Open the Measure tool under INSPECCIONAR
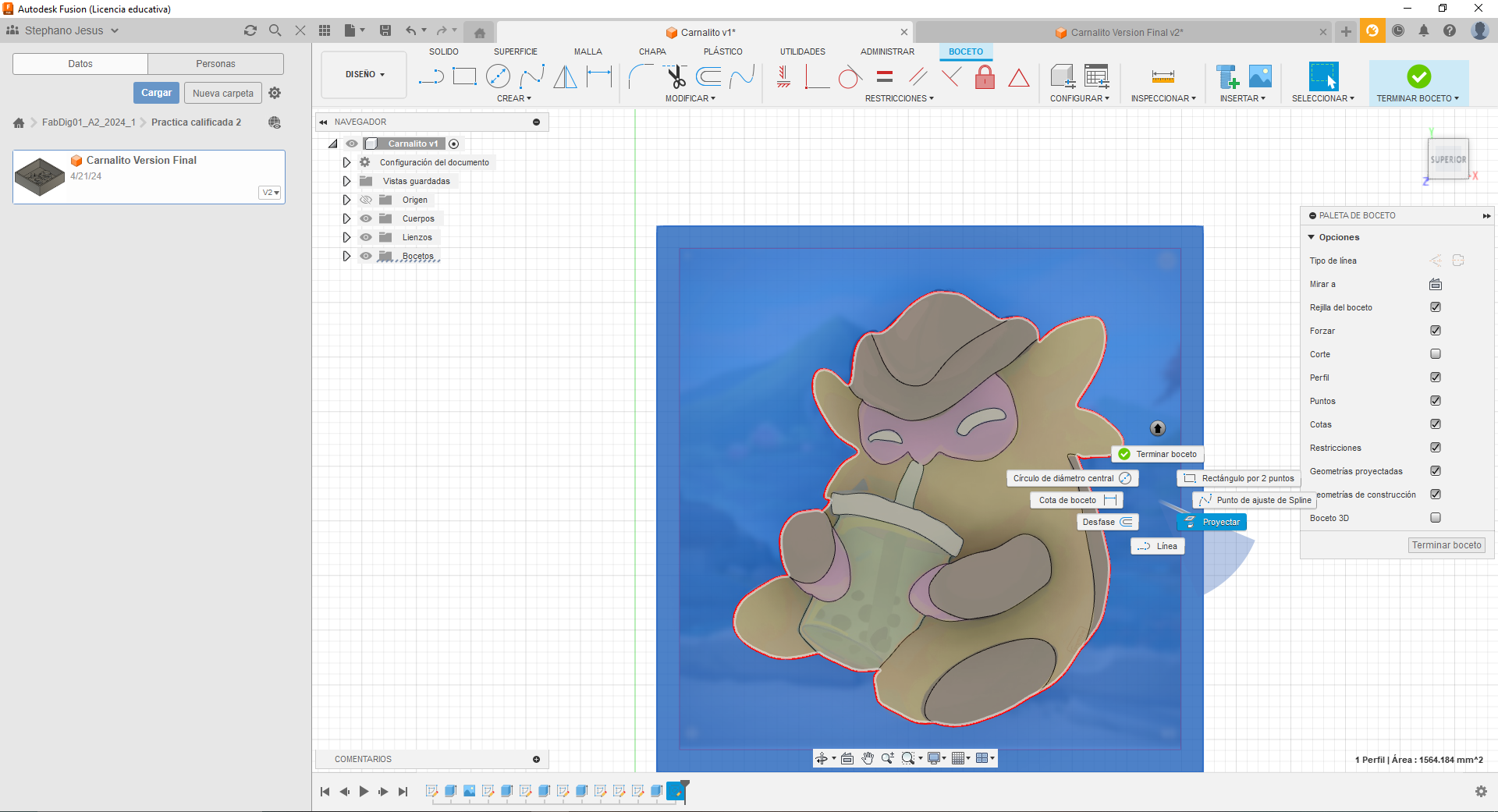This screenshot has height=812, width=1498. pos(1163,76)
